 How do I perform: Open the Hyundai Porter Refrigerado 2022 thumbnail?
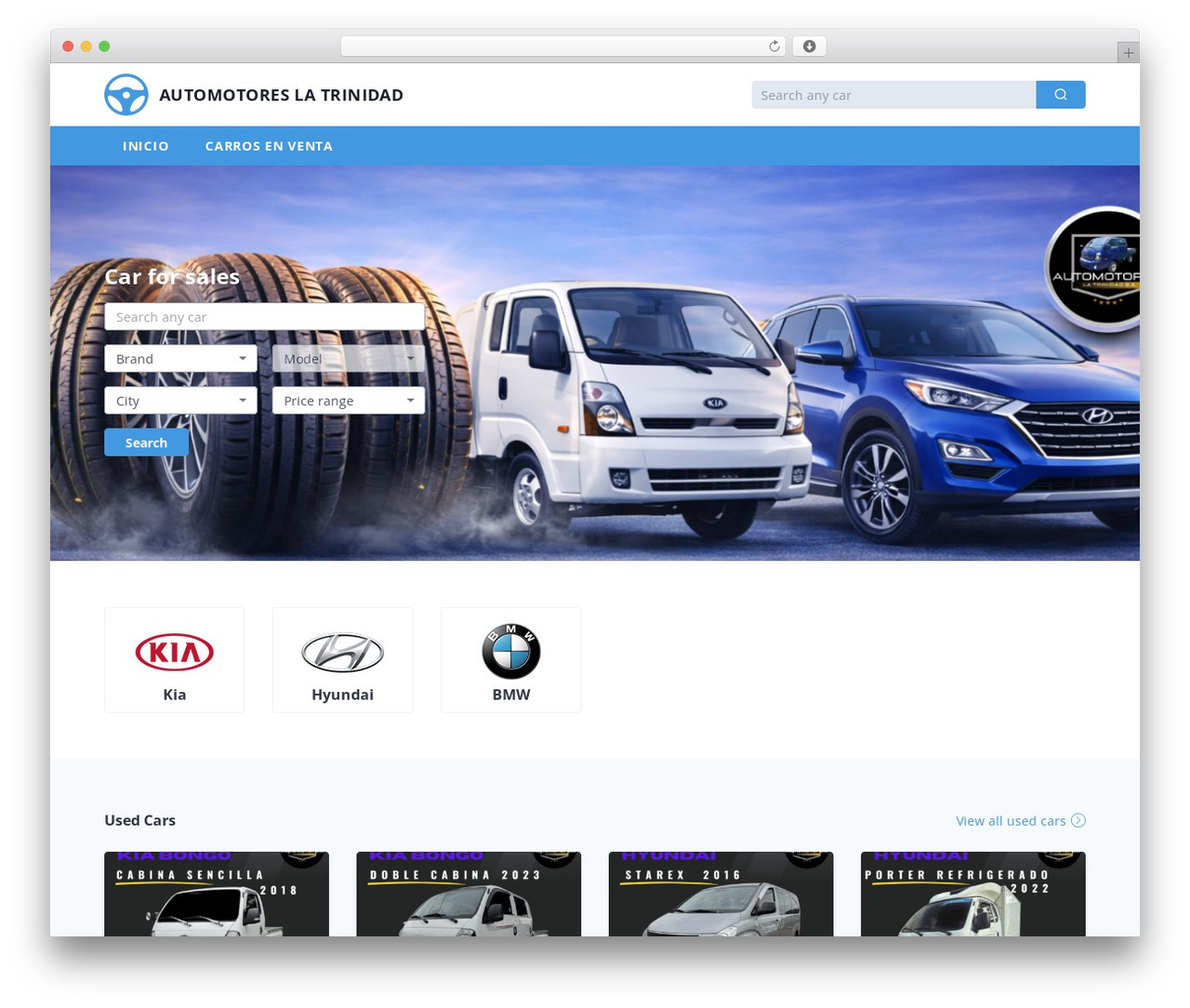pyautogui.click(x=973, y=894)
